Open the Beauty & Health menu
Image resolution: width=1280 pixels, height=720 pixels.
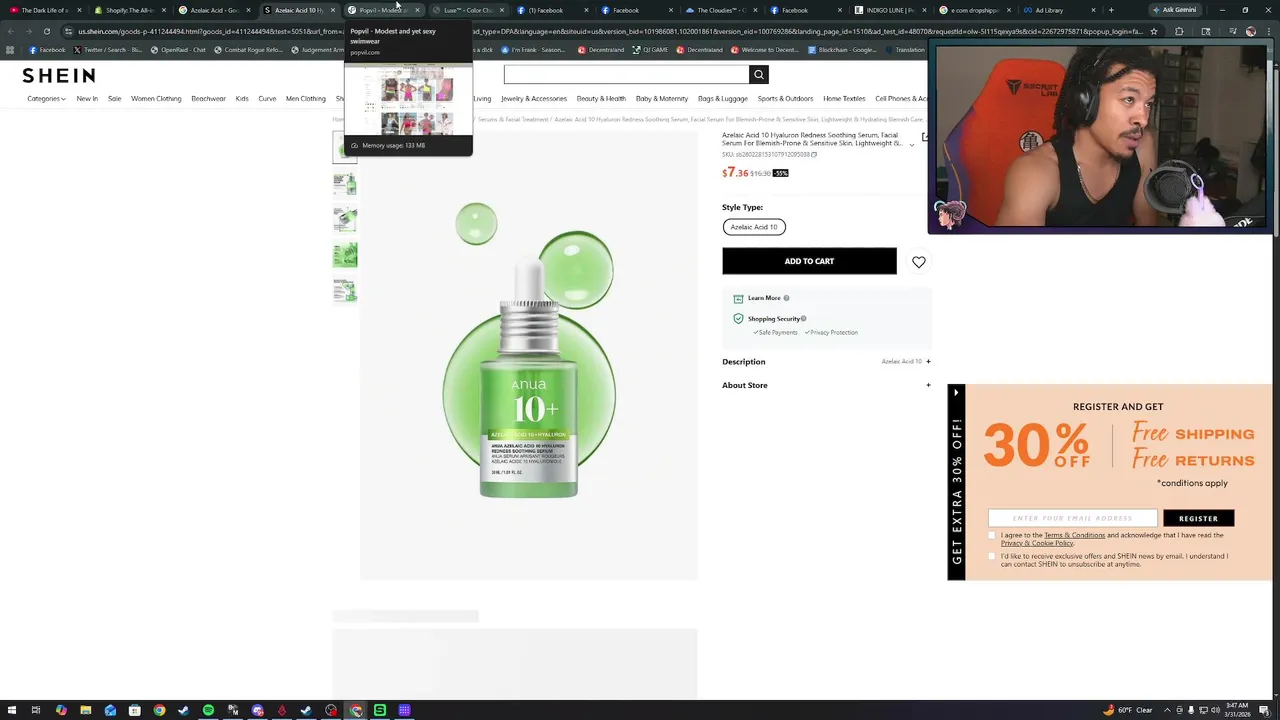tap(601, 99)
